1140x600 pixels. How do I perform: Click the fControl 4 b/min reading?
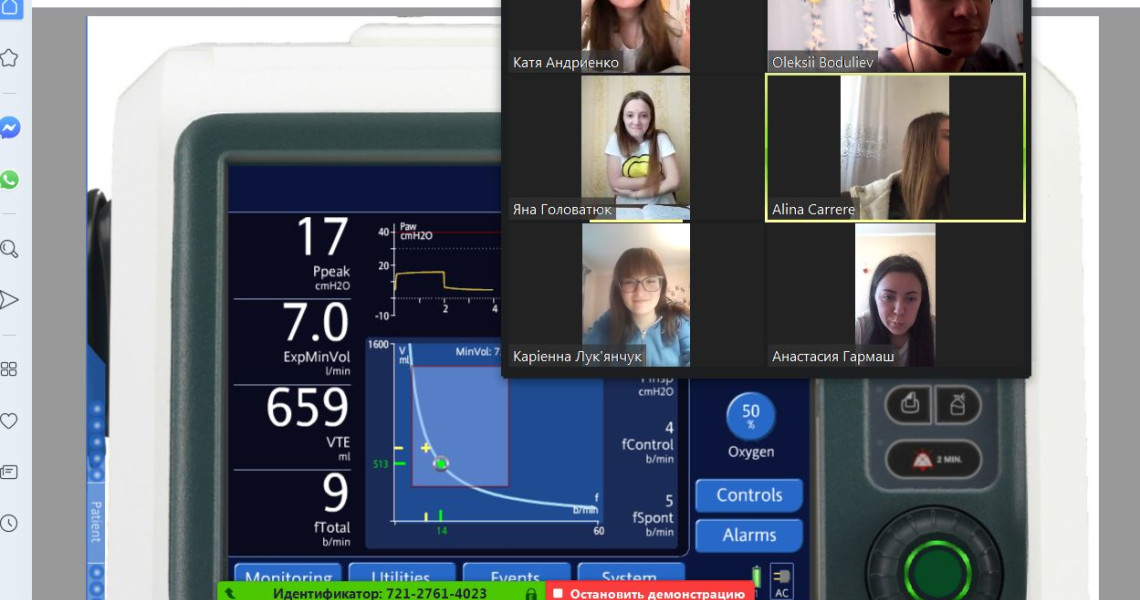click(x=647, y=443)
